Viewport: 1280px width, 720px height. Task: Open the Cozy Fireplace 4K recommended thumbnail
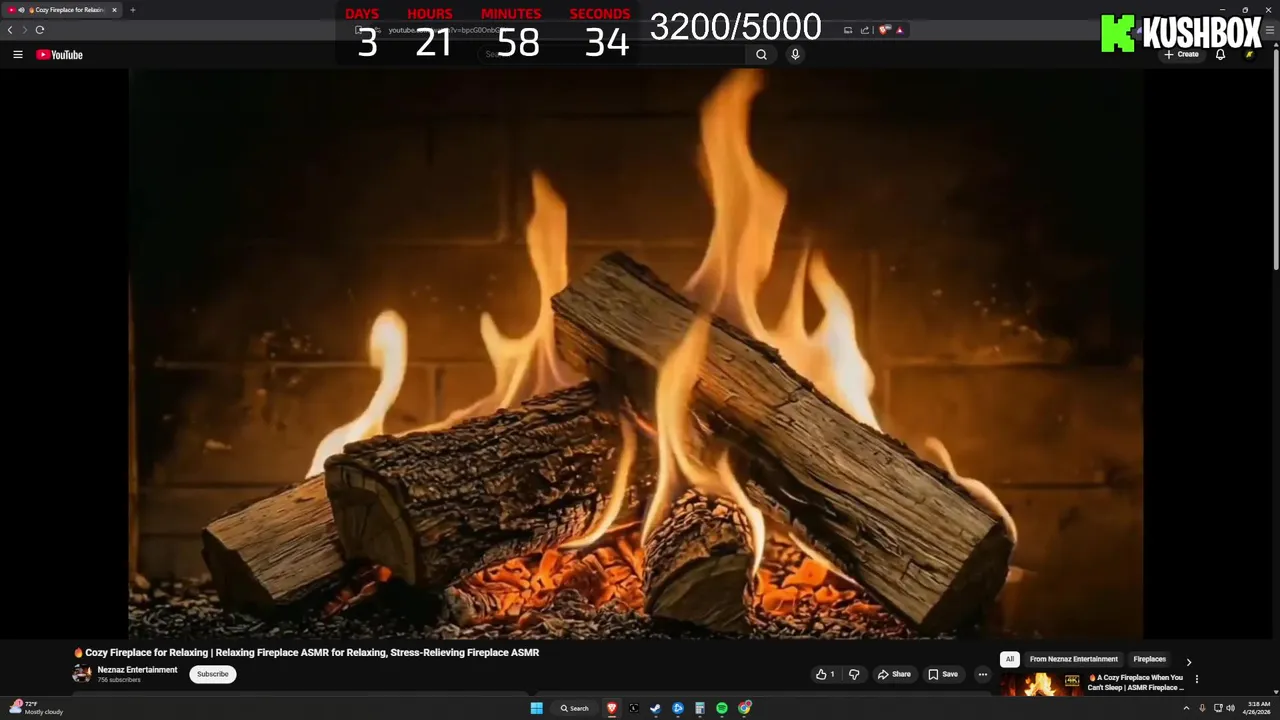(x=1041, y=684)
